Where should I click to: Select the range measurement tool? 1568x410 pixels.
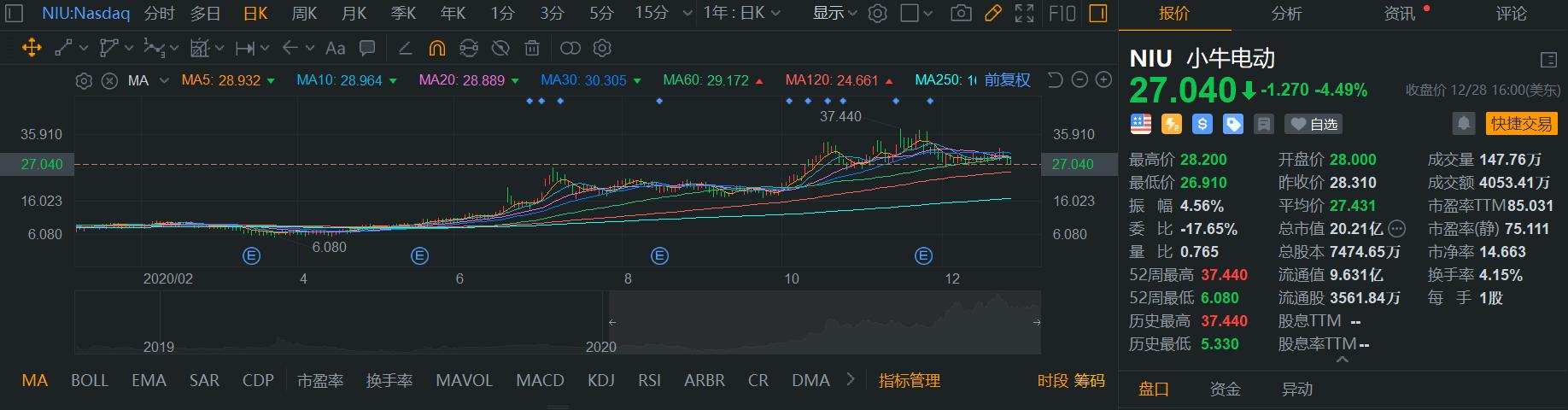[x=245, y=48]
